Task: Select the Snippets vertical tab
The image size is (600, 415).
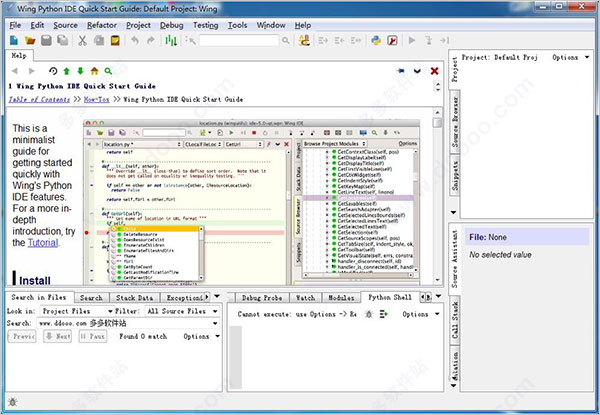Action: tap(455, 175)
